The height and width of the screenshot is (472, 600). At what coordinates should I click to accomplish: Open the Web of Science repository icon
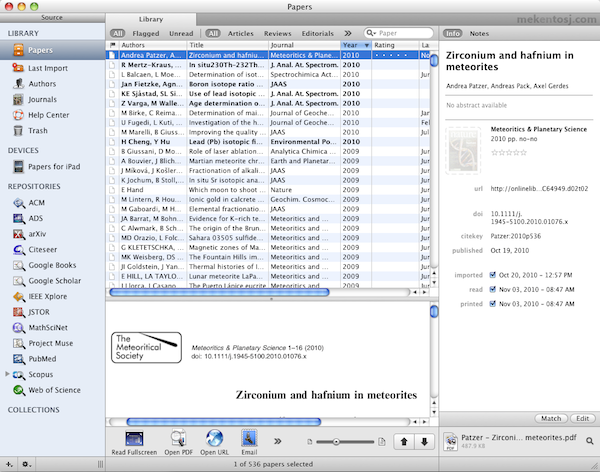coord(19,390)
